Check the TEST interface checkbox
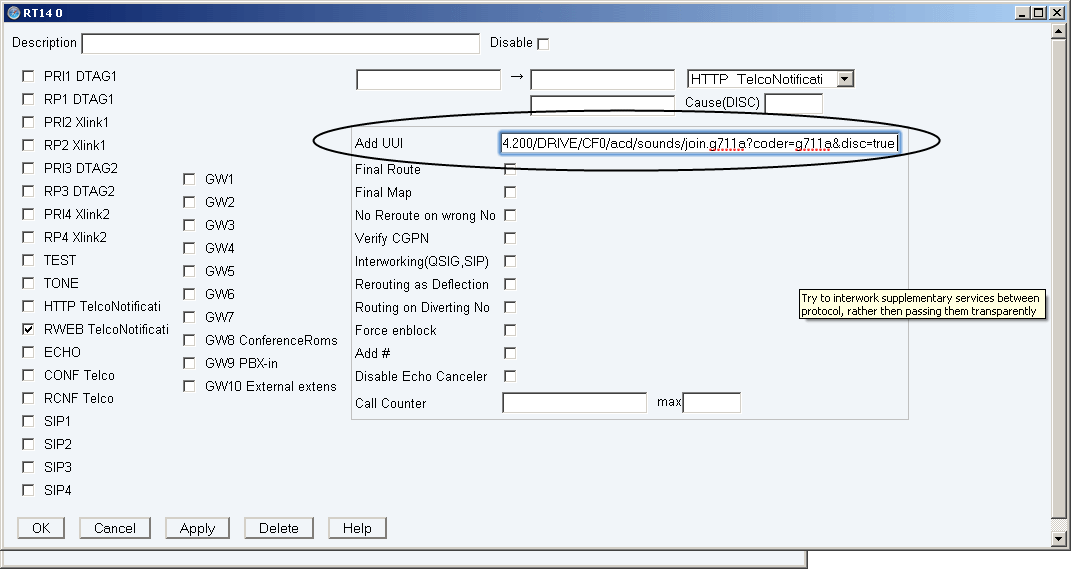This screenshot has width=1071, height=569. pyautogui.click(x=28, y=260)
